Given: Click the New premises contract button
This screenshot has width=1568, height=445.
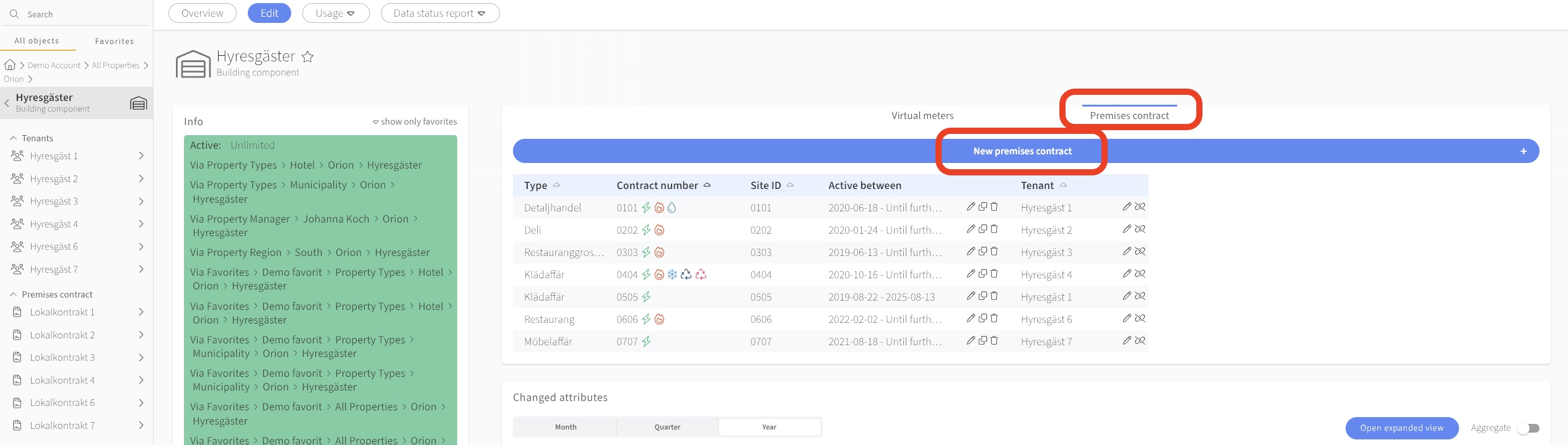Looking at the screenshot, I should pyautogui.click(x=1022, y=151).
